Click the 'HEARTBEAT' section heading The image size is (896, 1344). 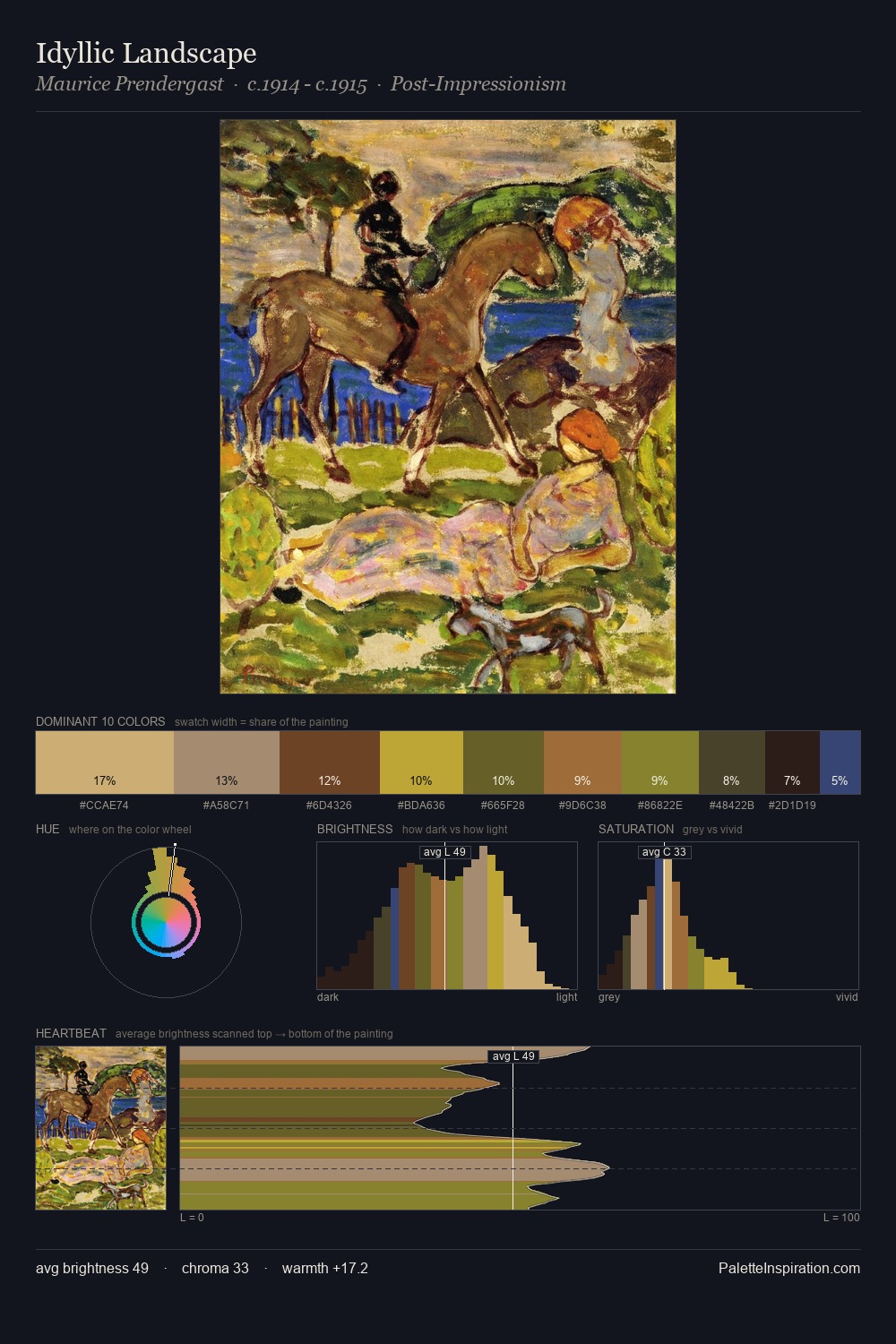[71, 1034]
